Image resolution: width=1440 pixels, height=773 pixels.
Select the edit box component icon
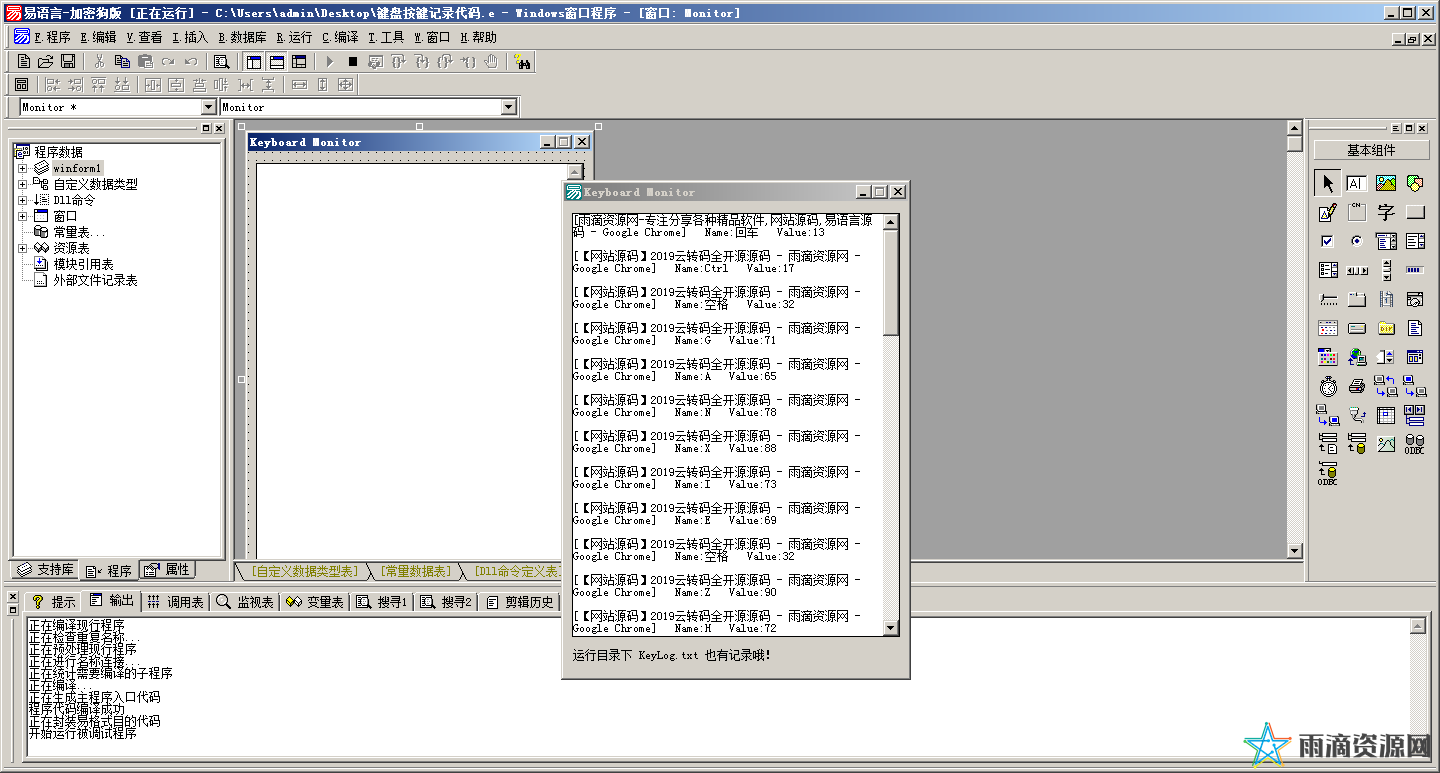[x=1356, y=183]
